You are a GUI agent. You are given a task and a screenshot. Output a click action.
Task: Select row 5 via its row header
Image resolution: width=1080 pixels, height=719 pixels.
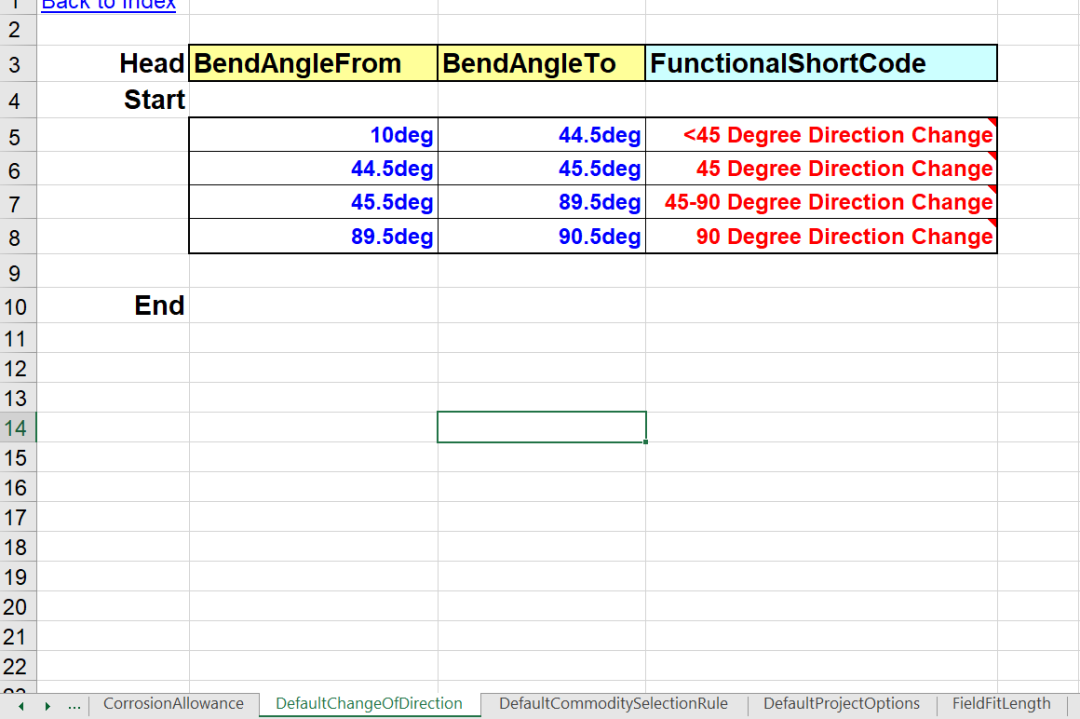pyautogui.click(x=18, y=136)
